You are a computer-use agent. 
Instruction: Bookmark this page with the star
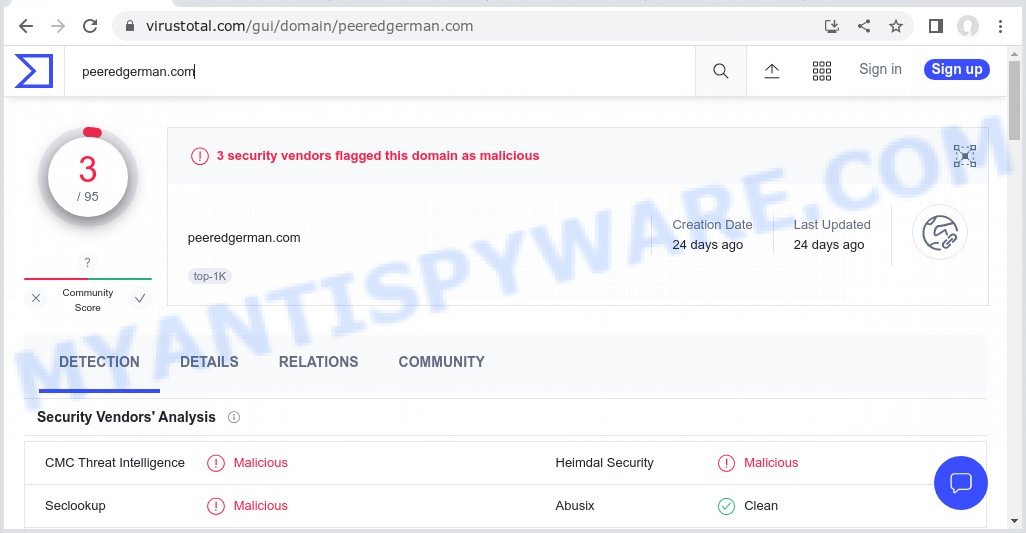896,26
